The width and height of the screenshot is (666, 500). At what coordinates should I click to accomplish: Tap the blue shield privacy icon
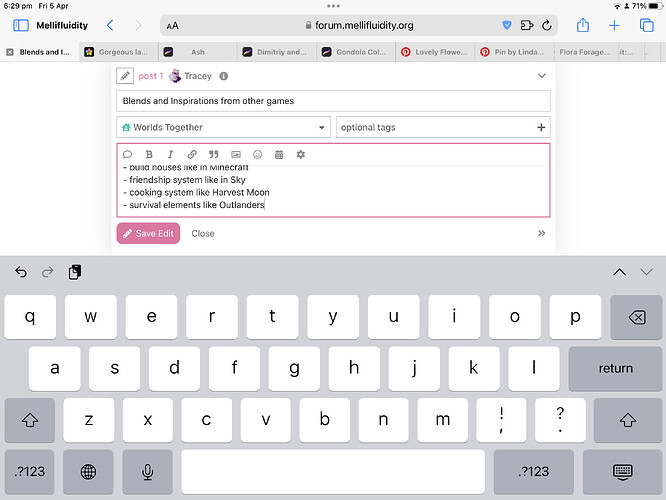(507, 25)
